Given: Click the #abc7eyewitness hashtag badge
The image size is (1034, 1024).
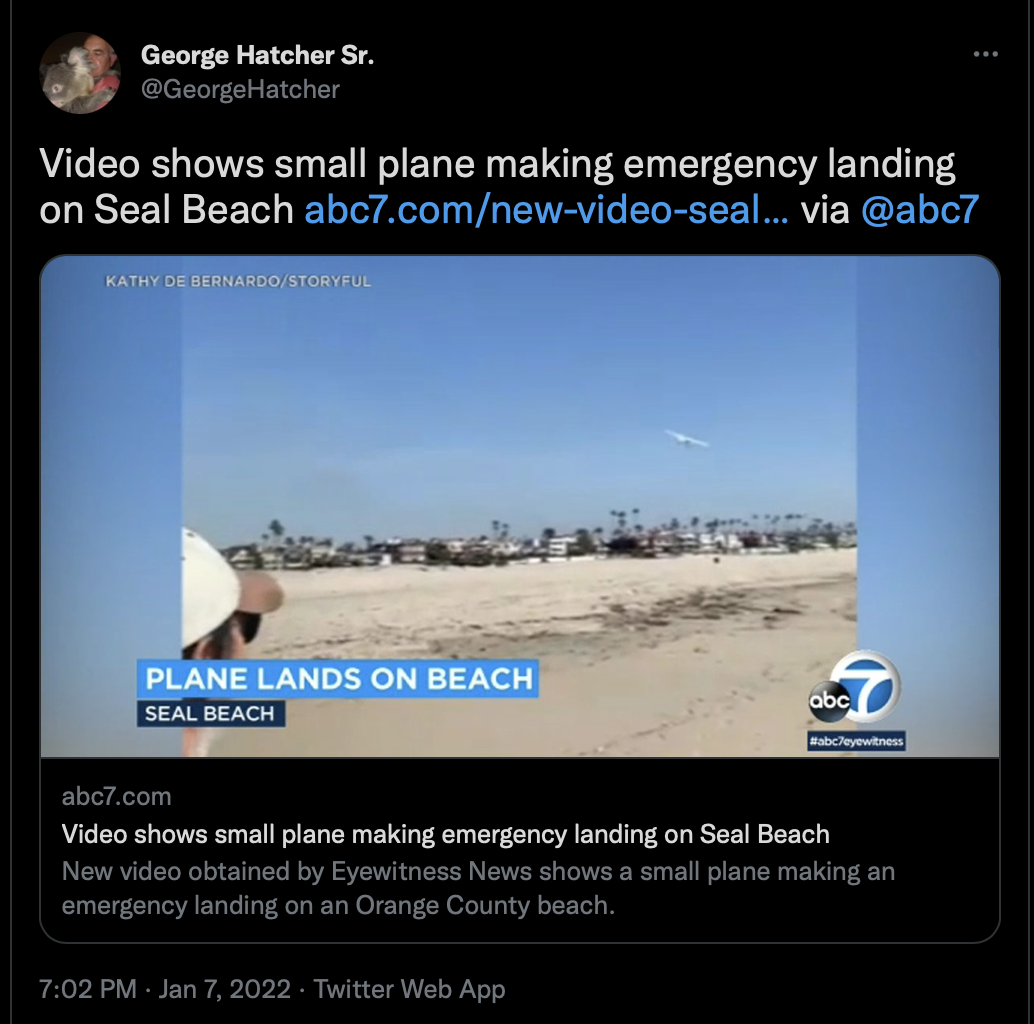Looking at the screenshot, I should coord(856,741).
